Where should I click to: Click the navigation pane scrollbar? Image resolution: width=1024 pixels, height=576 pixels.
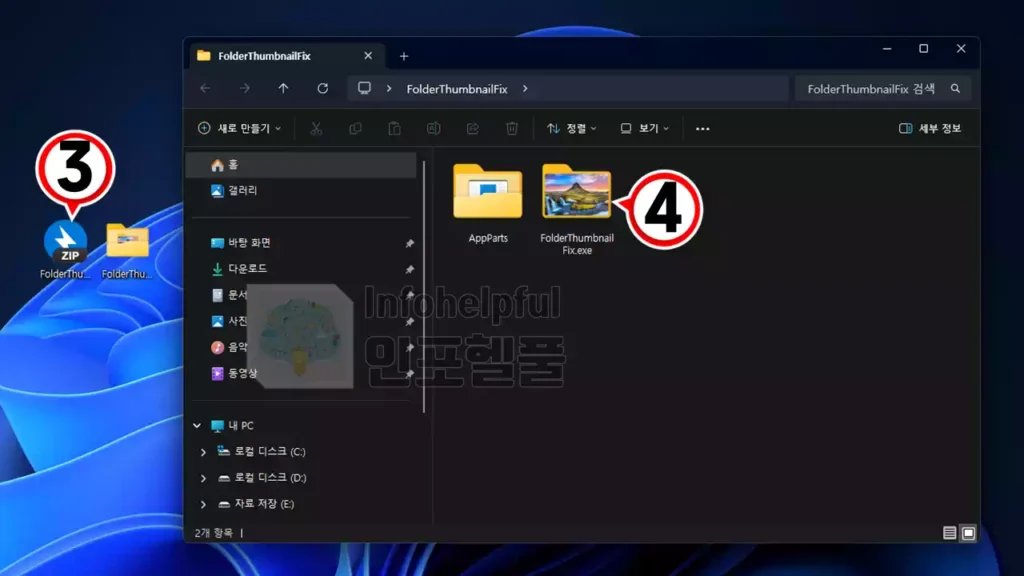[424, 287]
